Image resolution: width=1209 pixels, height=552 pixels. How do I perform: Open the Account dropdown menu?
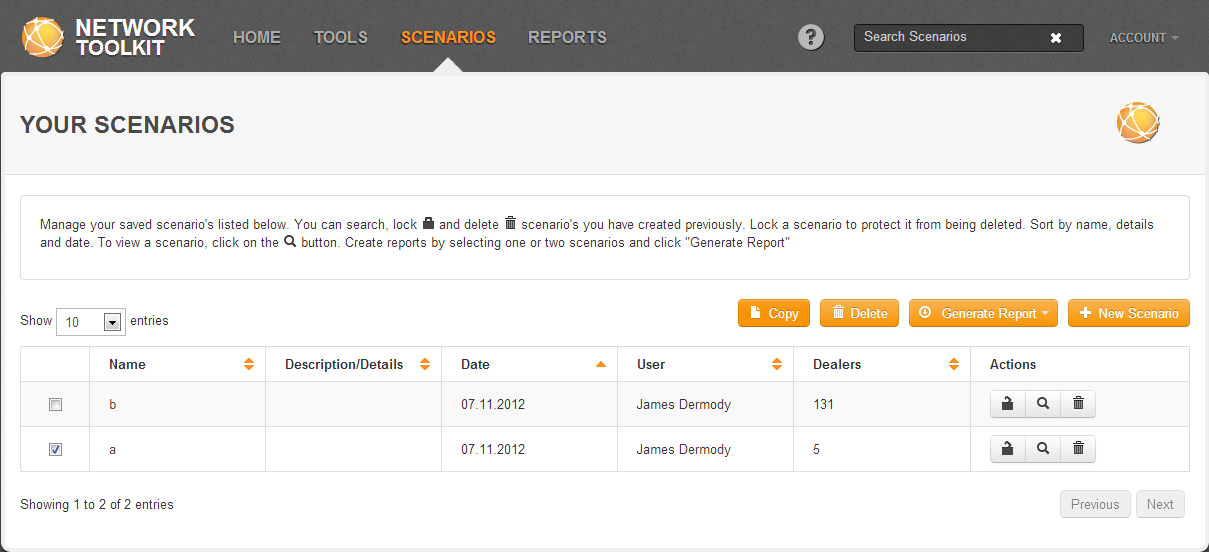[1143, 38]
